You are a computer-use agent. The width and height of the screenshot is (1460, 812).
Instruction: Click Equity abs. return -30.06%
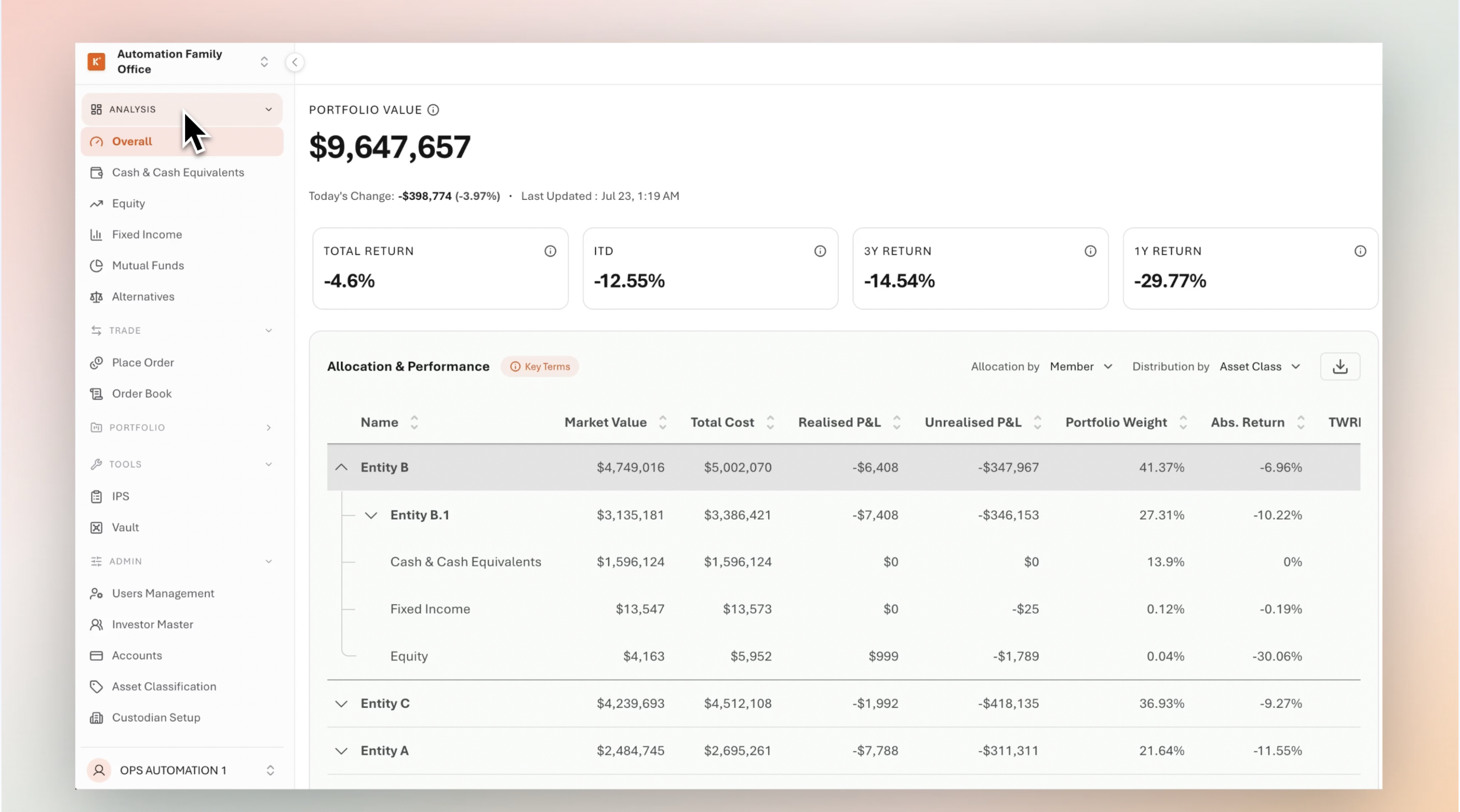click(1277, 657)
